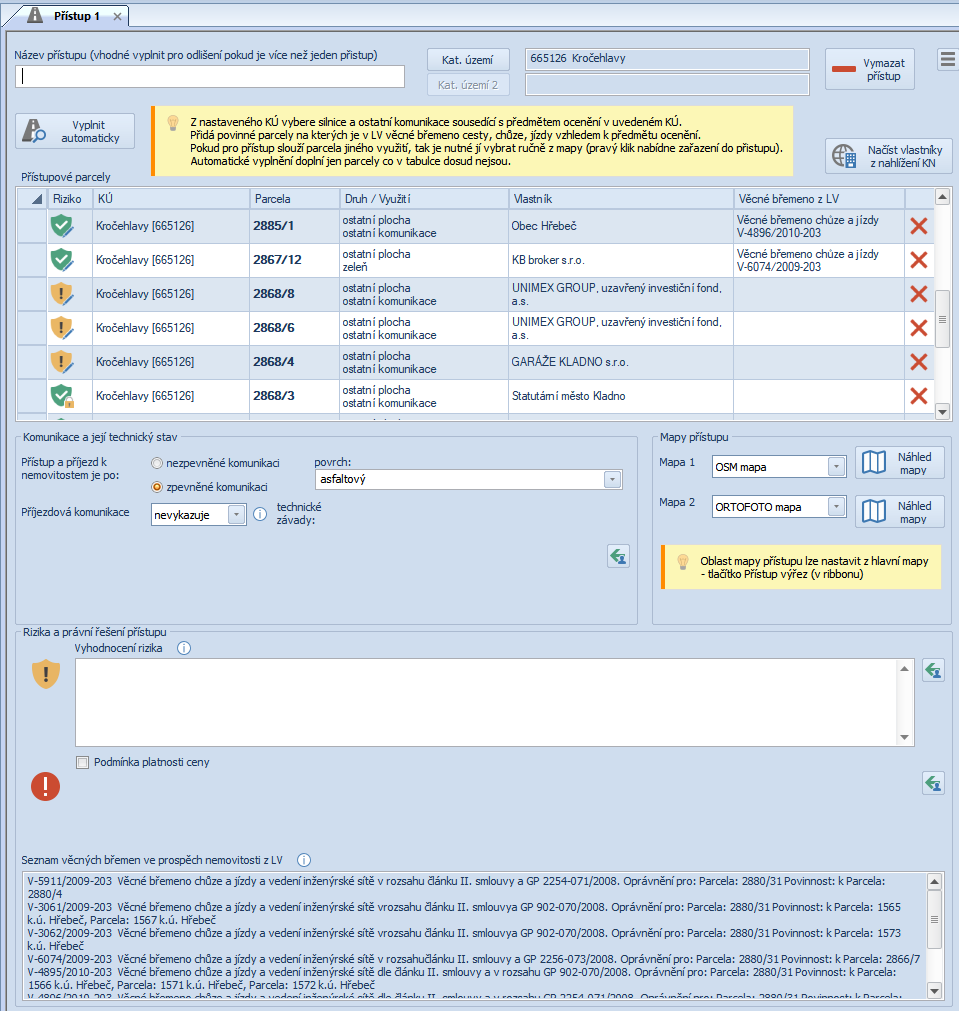This screenshot has height=1011, width=959.
Task: Click Načíst vlastníky z nahlížení KN
Action: coord(888,156)
